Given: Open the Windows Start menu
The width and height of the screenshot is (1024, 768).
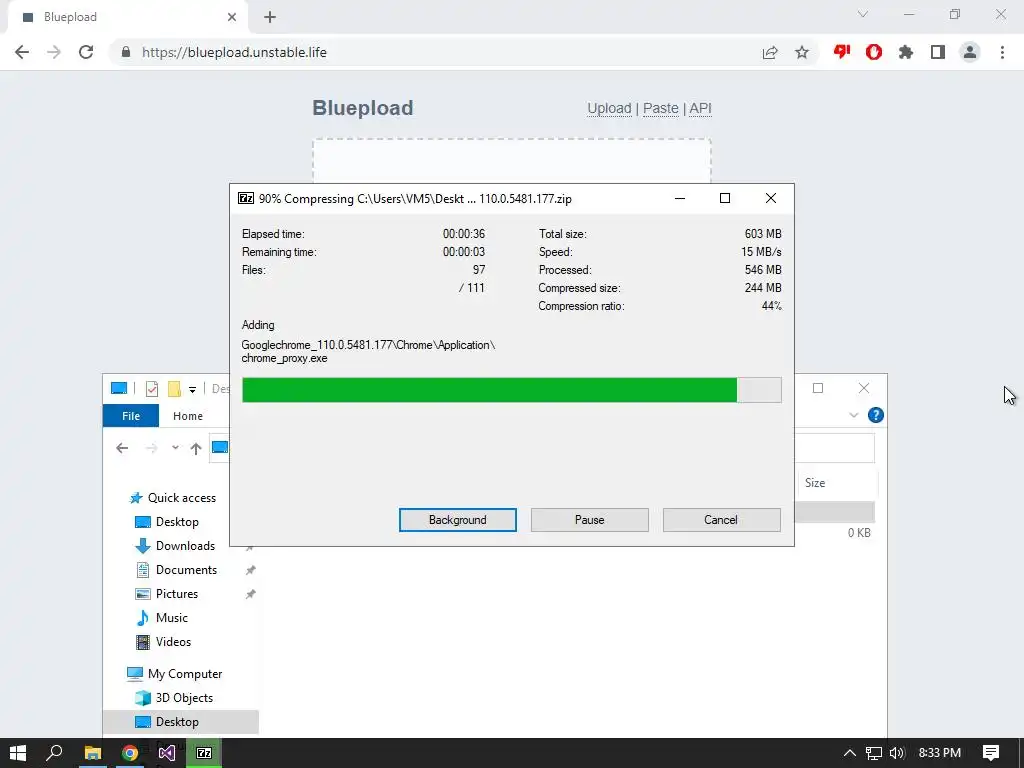Looking at the screenshot, I should pos(18,753).
